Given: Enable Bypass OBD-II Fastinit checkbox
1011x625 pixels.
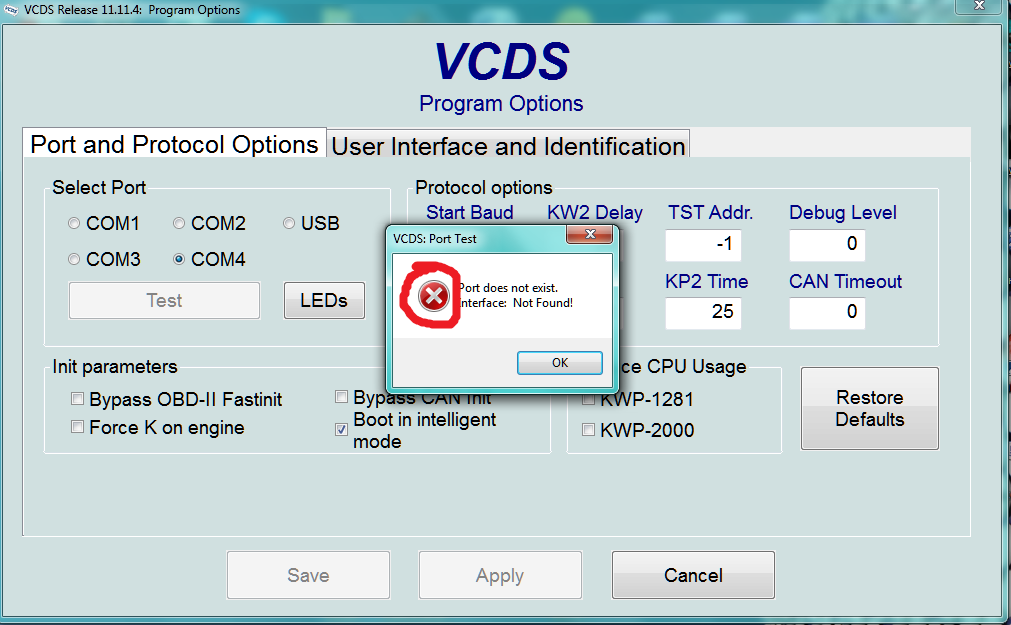Looking at the screenshot, I should pos(77,400).
